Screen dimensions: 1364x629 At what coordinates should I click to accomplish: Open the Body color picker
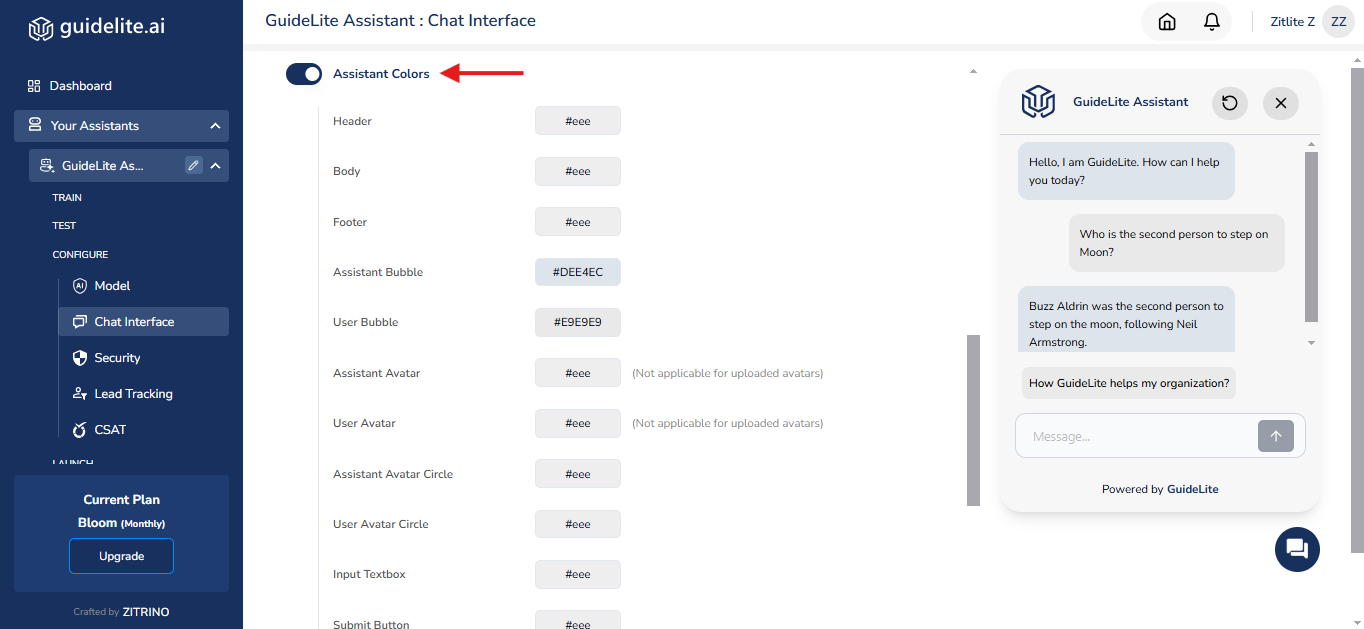pos(578,171)
